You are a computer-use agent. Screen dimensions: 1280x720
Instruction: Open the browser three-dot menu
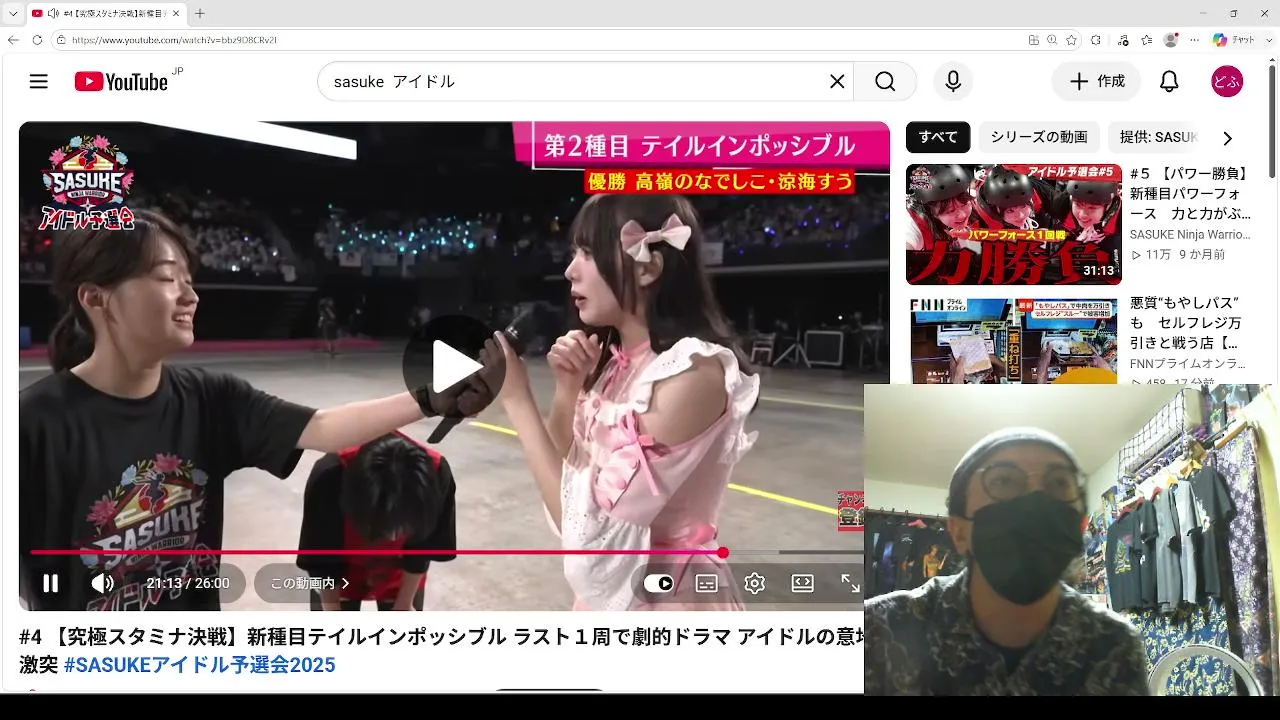coord(1195,40)
